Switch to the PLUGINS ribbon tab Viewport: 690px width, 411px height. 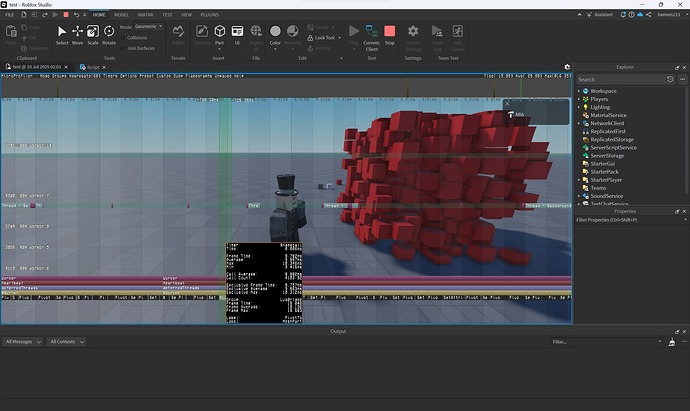pos(209,15)
